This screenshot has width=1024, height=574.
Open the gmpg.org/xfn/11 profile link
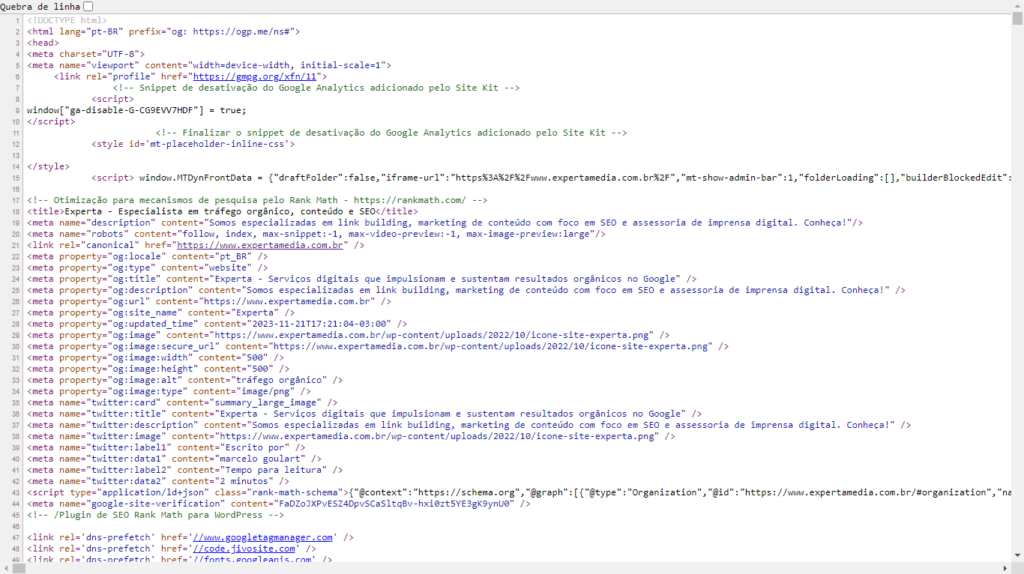point(255,76)
